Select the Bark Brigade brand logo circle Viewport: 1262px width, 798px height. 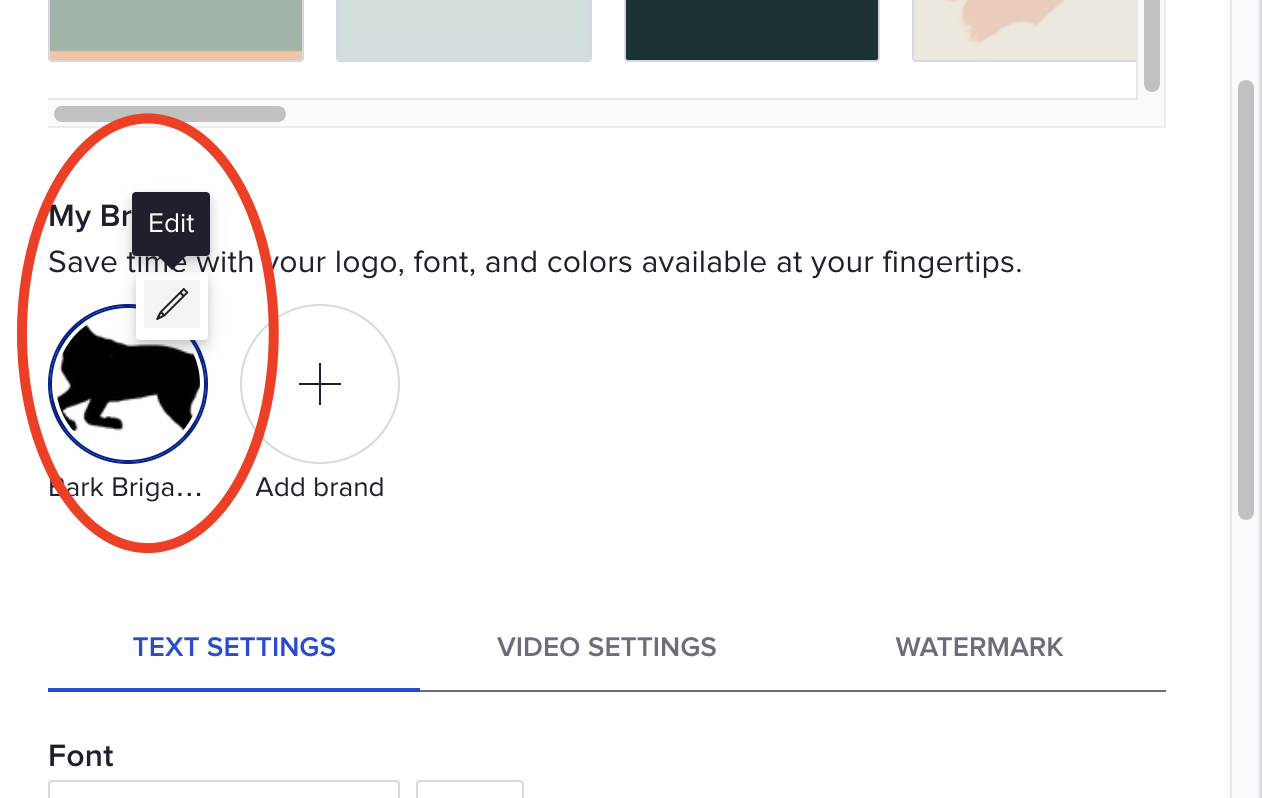pos(128,384)
